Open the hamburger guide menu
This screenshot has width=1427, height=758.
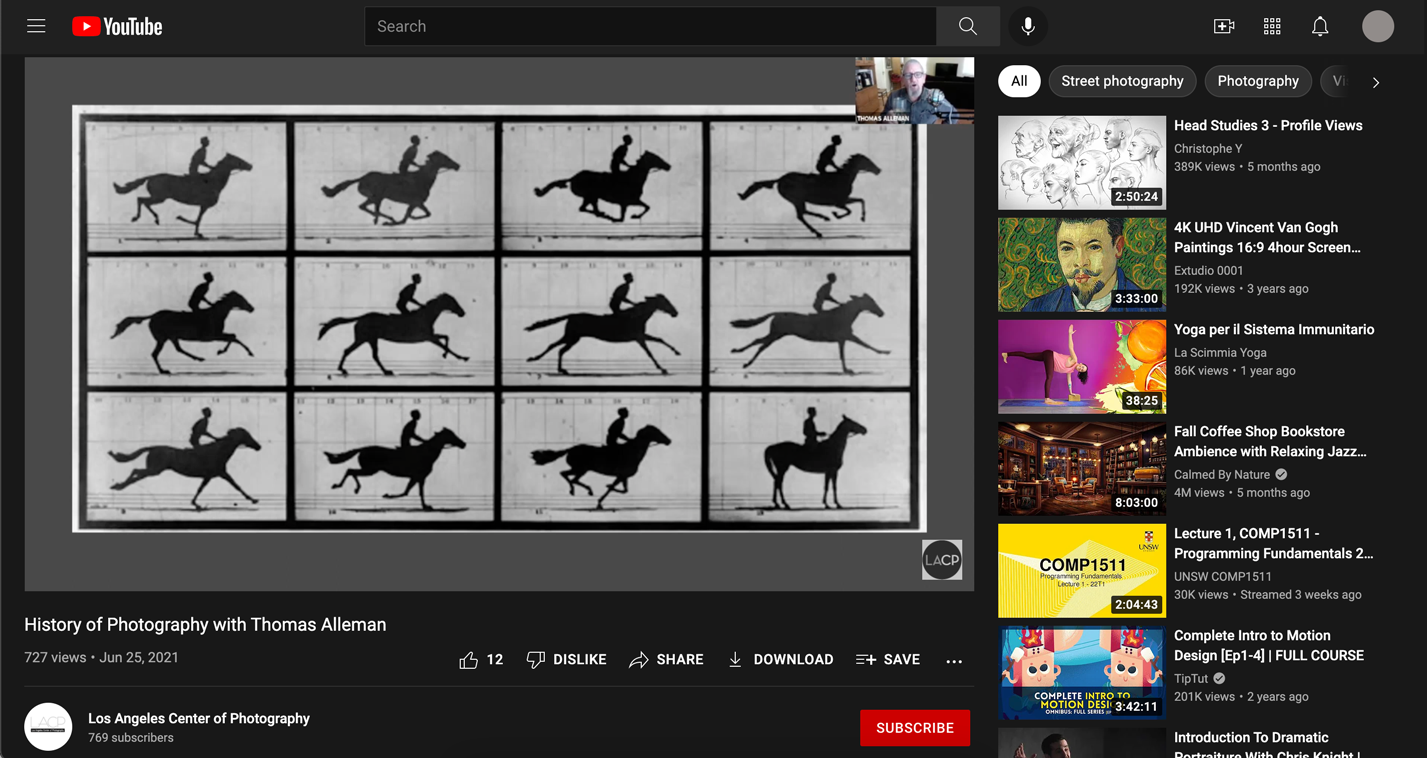36,26
